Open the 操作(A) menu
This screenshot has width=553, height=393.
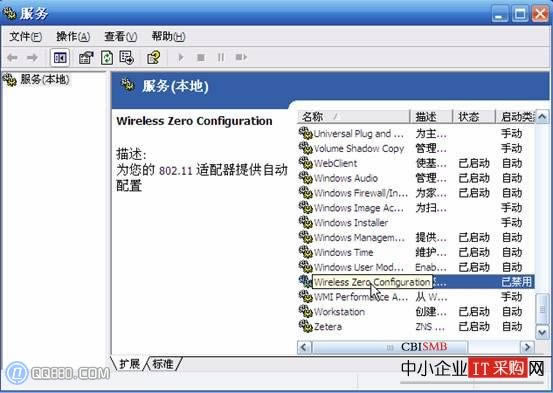point(73,36)
